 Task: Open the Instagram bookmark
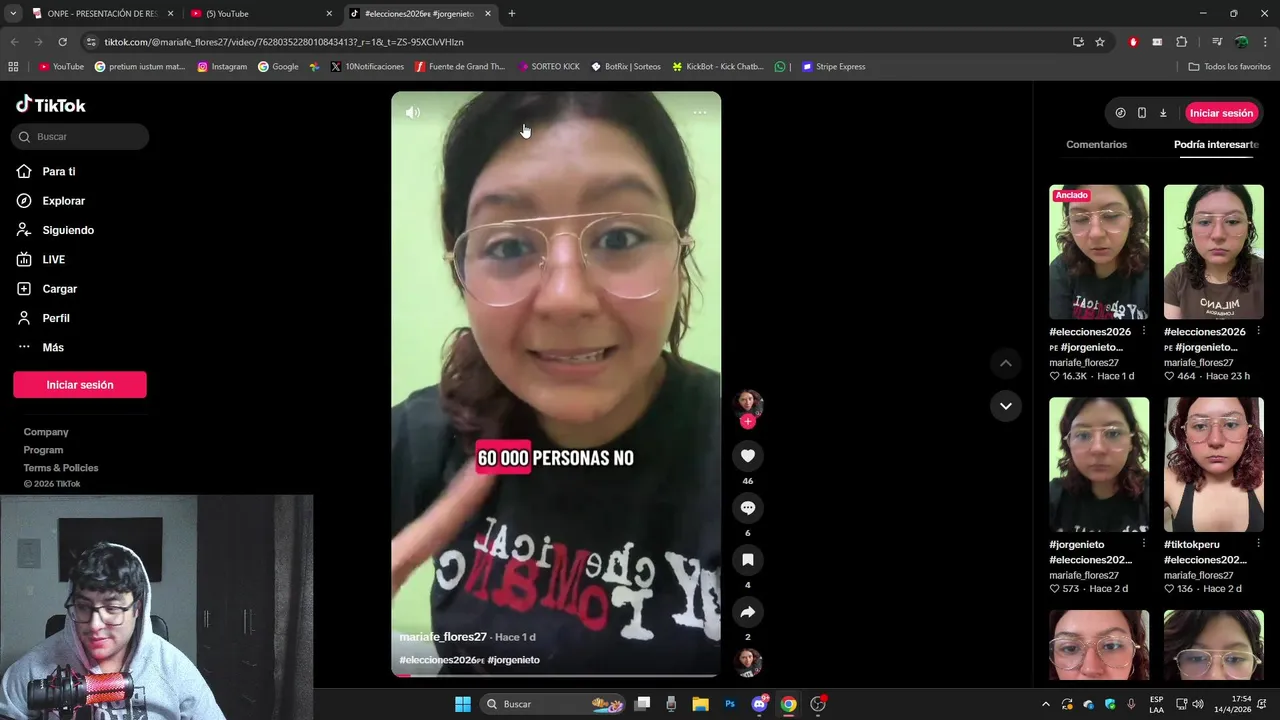222,67
